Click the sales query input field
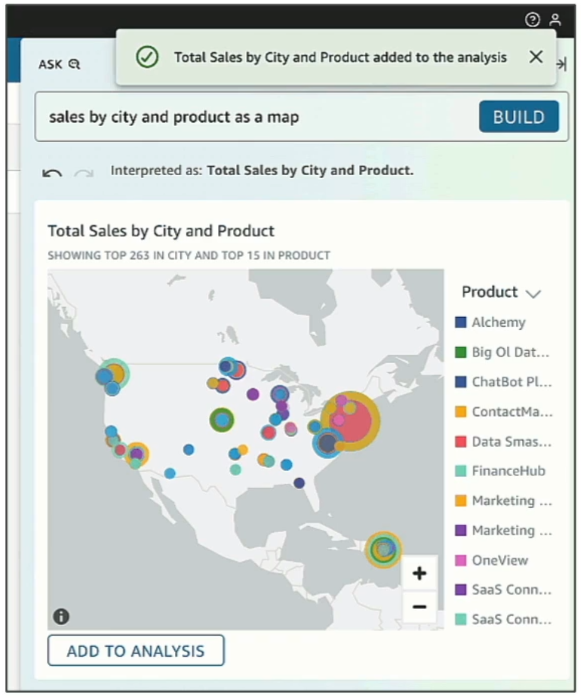581x698 pixels. [x=256, y=117]
